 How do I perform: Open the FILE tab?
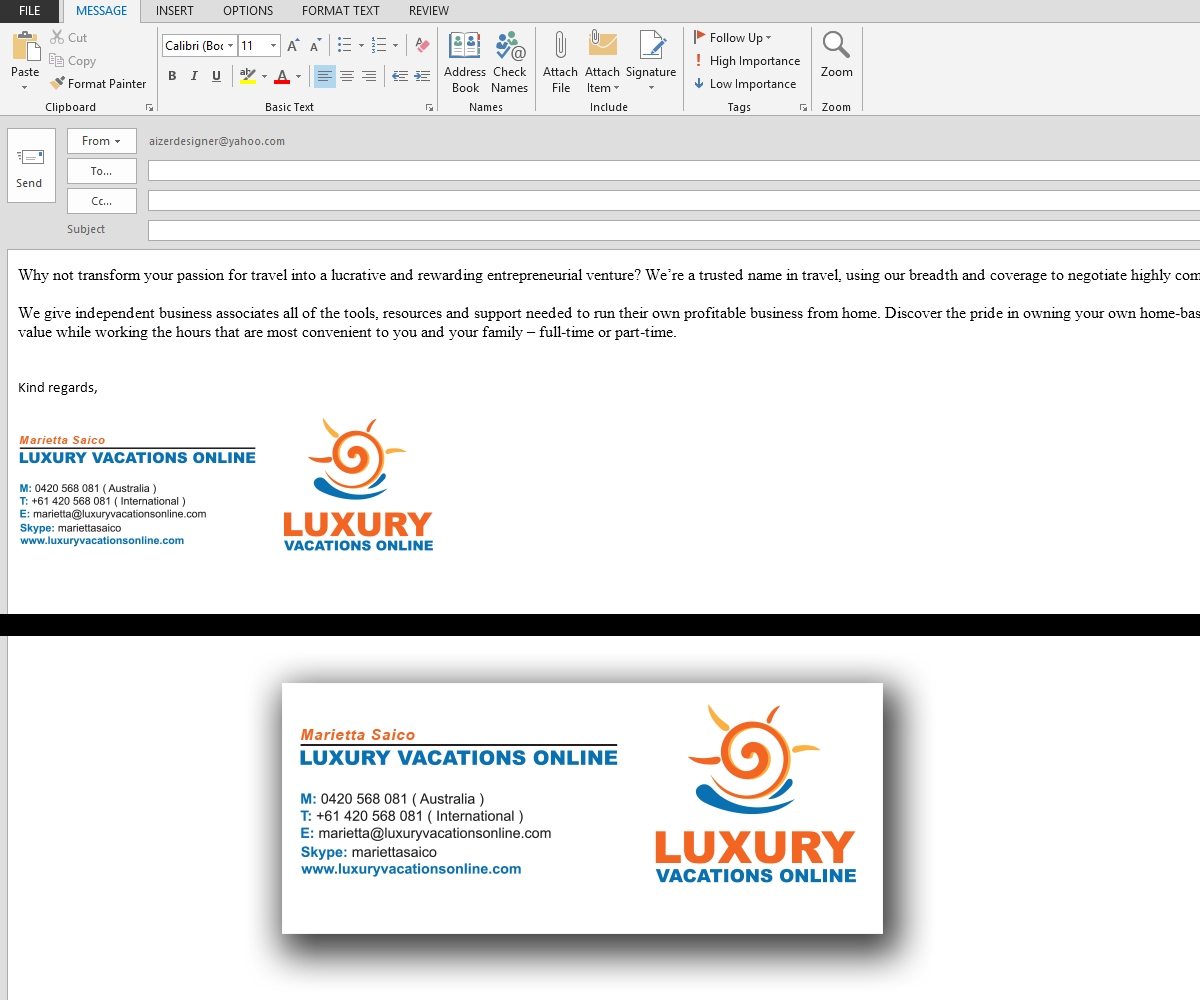[x=30, y=11]
